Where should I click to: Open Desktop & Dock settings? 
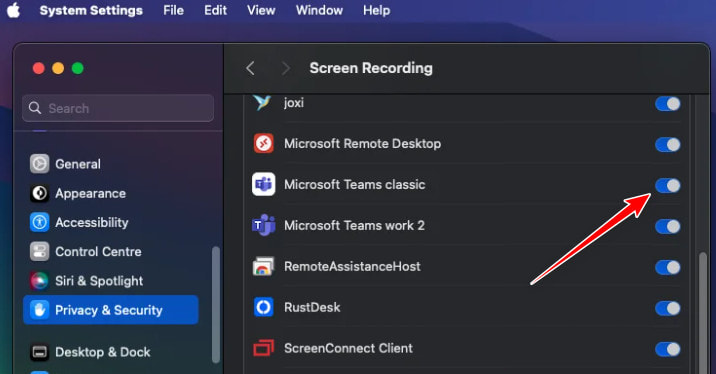111,352
